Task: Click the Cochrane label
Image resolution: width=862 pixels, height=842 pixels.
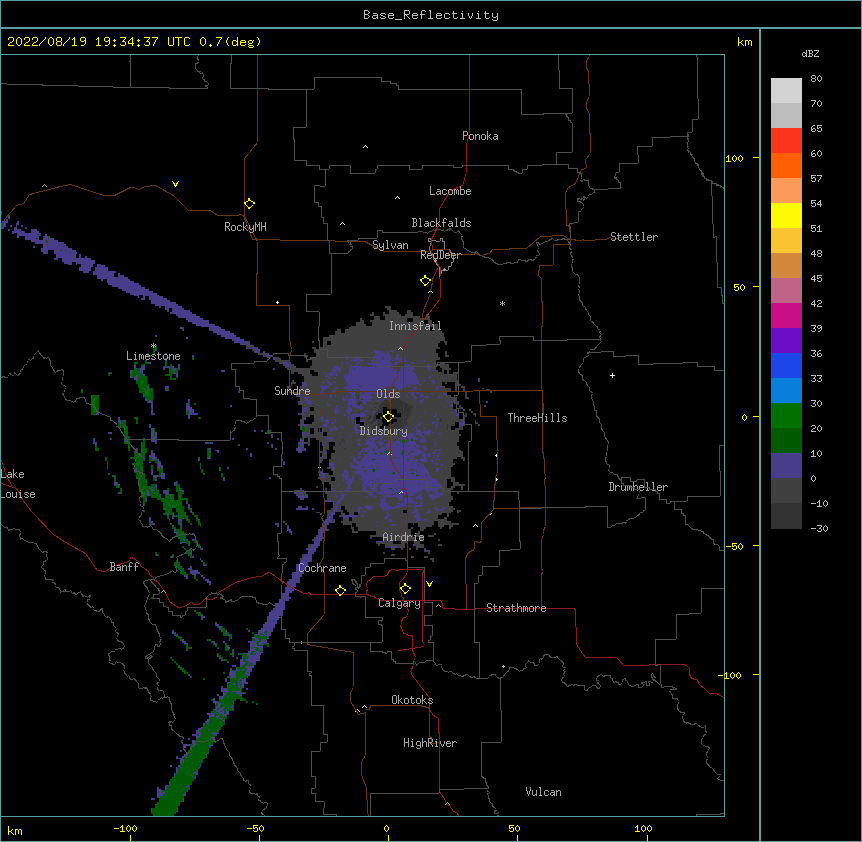Action: tap(323, 568)
